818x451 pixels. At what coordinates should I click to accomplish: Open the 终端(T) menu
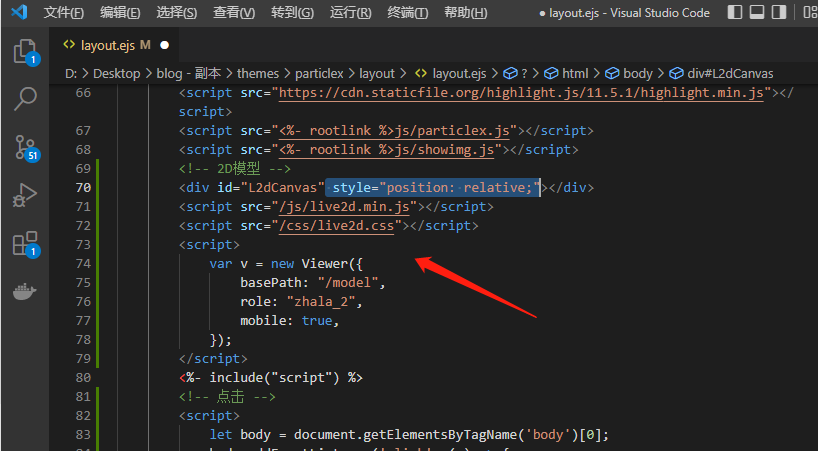(407, 13)
